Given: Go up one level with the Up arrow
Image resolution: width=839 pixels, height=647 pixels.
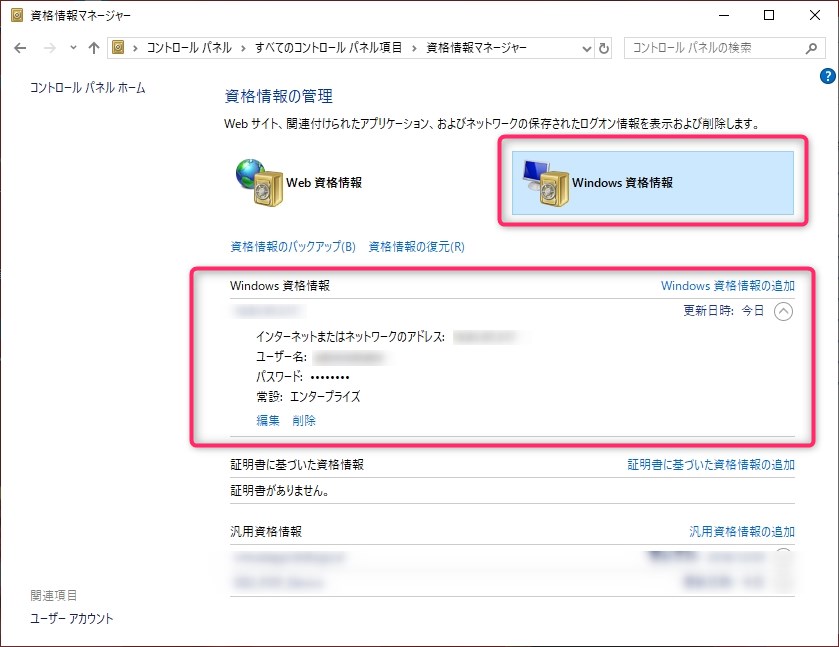Looking at the screenshot, I should tap(94, 48).
